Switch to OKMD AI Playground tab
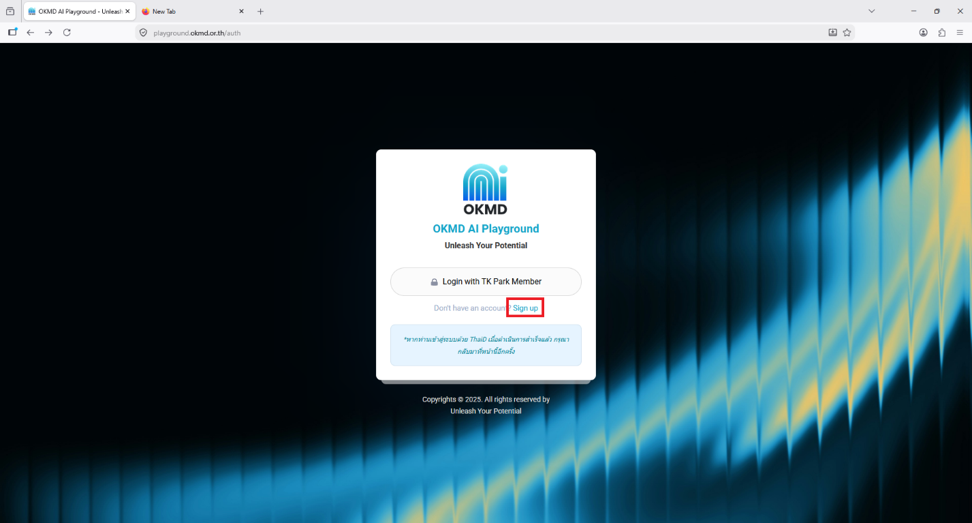Viewport: 972px width, 523px height. tap(79, 11)
